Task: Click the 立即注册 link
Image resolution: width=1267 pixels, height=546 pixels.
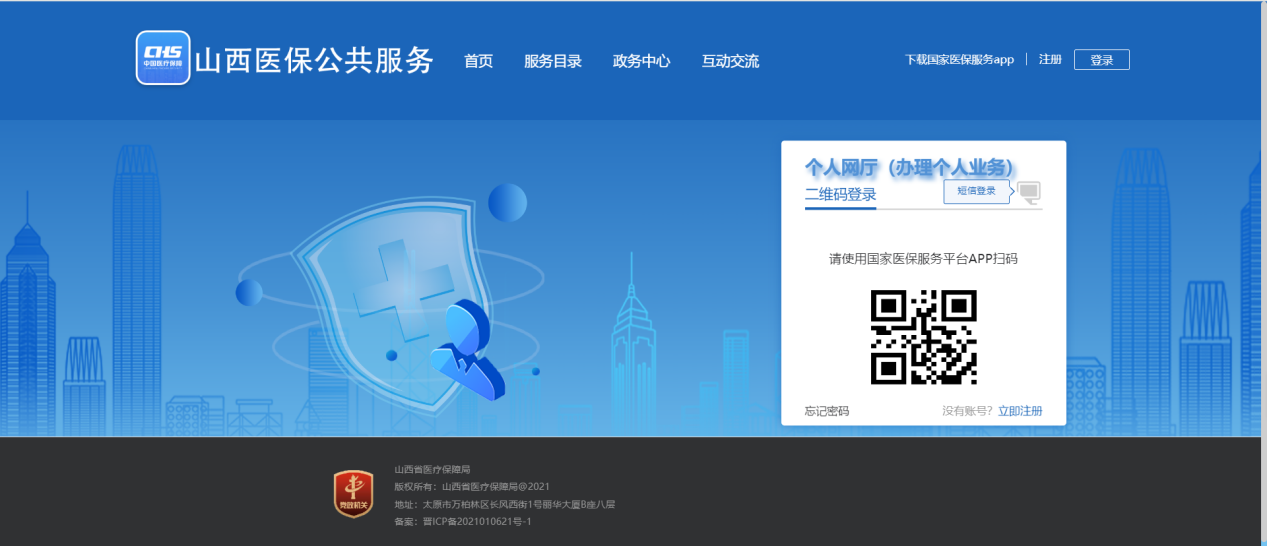Action: pos(1020,411)
